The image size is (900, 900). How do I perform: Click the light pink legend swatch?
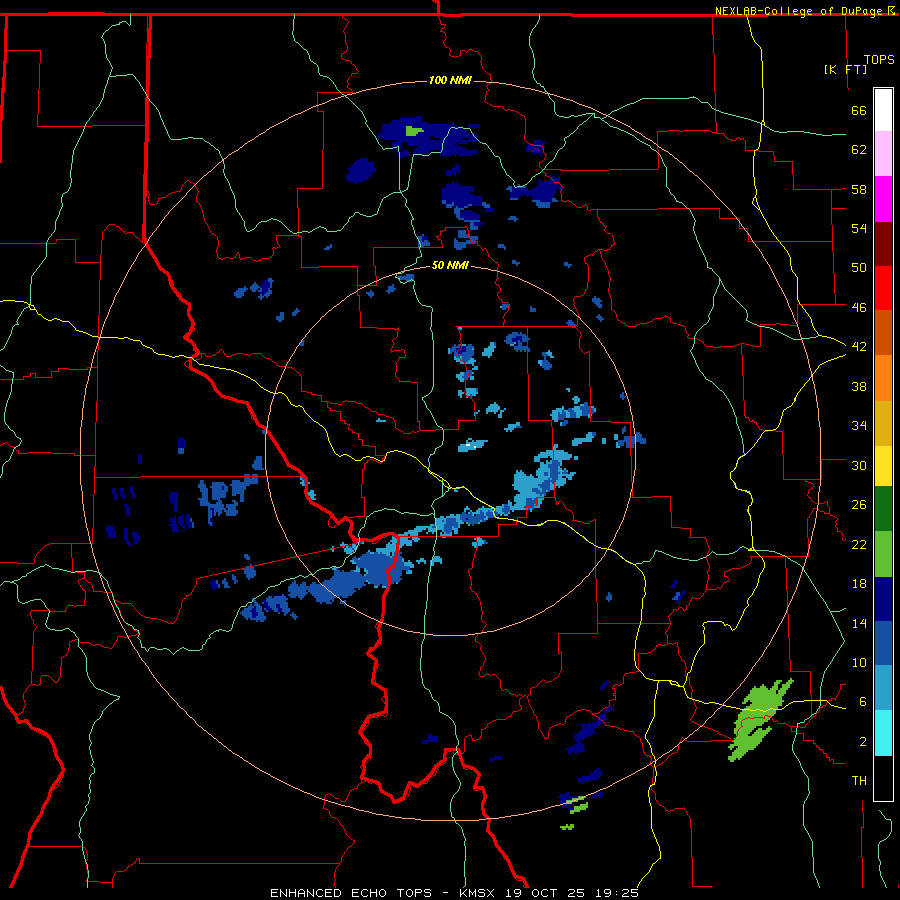click(x=883, y=153)
